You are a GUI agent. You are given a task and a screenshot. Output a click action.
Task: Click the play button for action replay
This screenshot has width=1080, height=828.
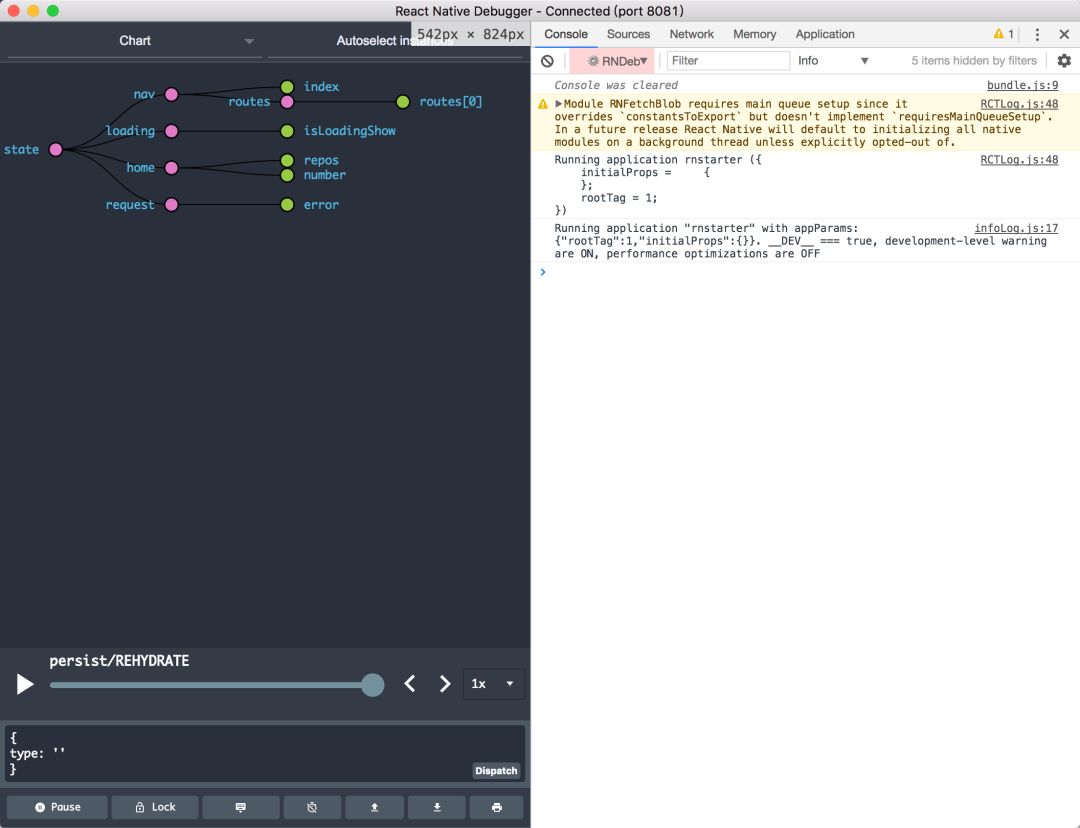pos(25,684)
